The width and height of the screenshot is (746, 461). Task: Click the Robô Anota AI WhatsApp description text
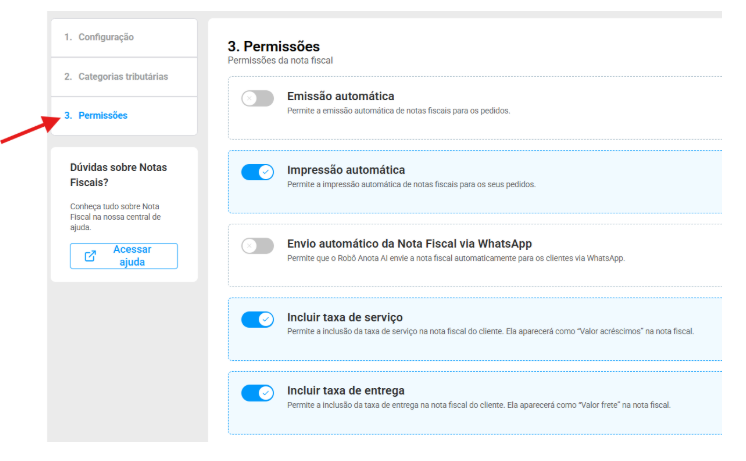pyautogui.click(x=455, y=258)
